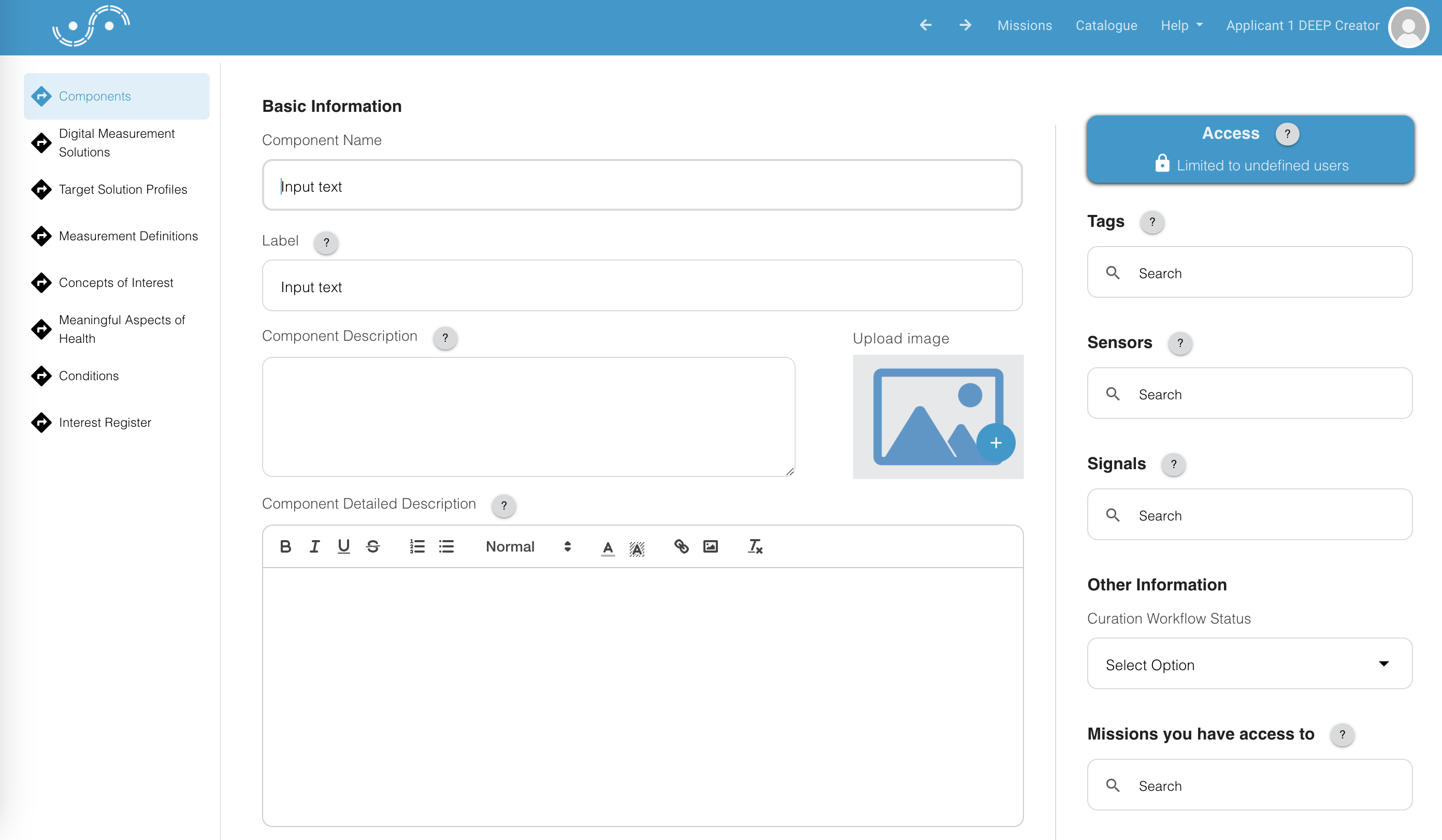Open Concepts of Interest in sidebar
The image size is (1442, 840).
point(117,283)
